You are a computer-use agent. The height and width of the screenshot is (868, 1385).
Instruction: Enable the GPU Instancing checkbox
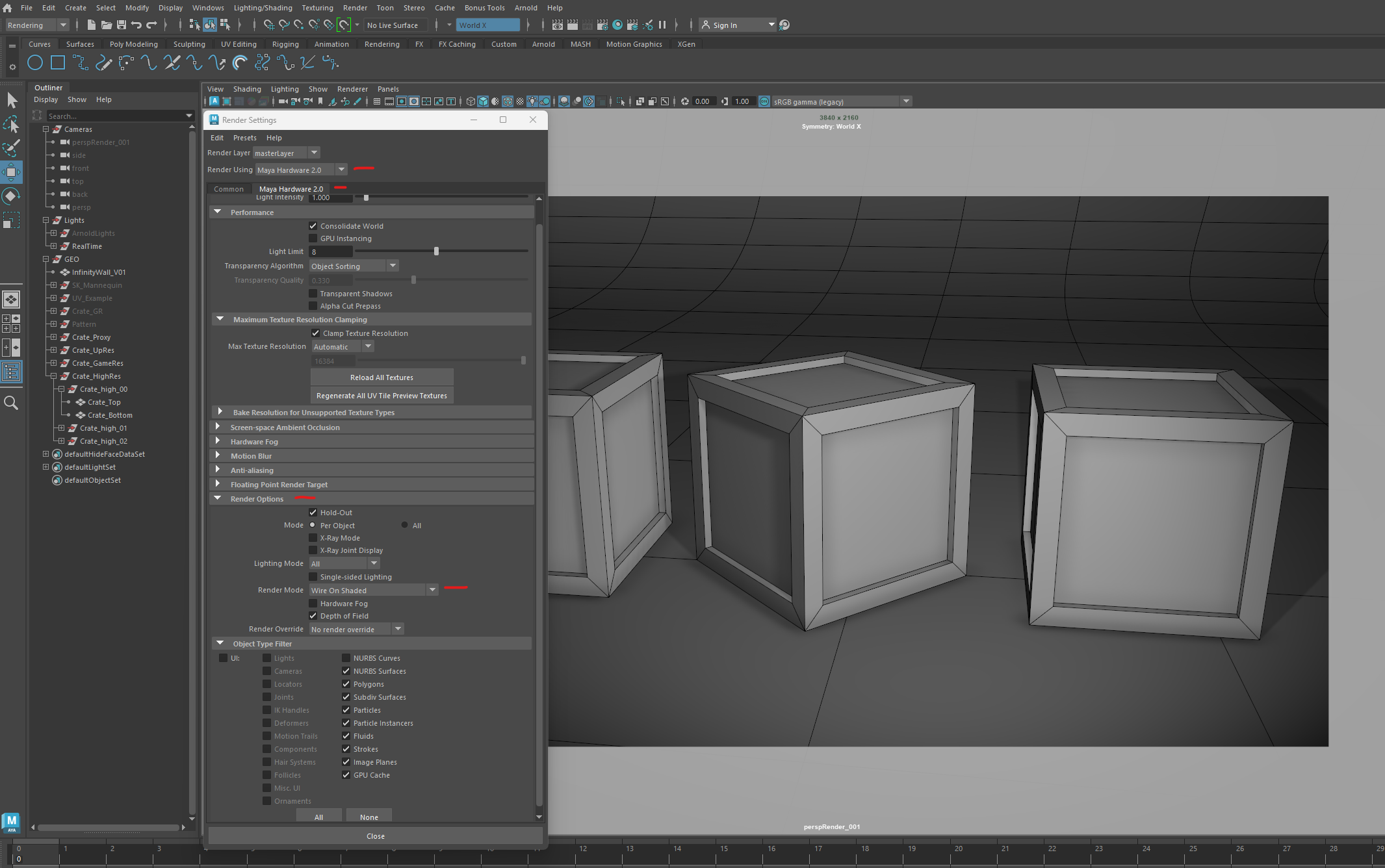[x=313, y=238]
